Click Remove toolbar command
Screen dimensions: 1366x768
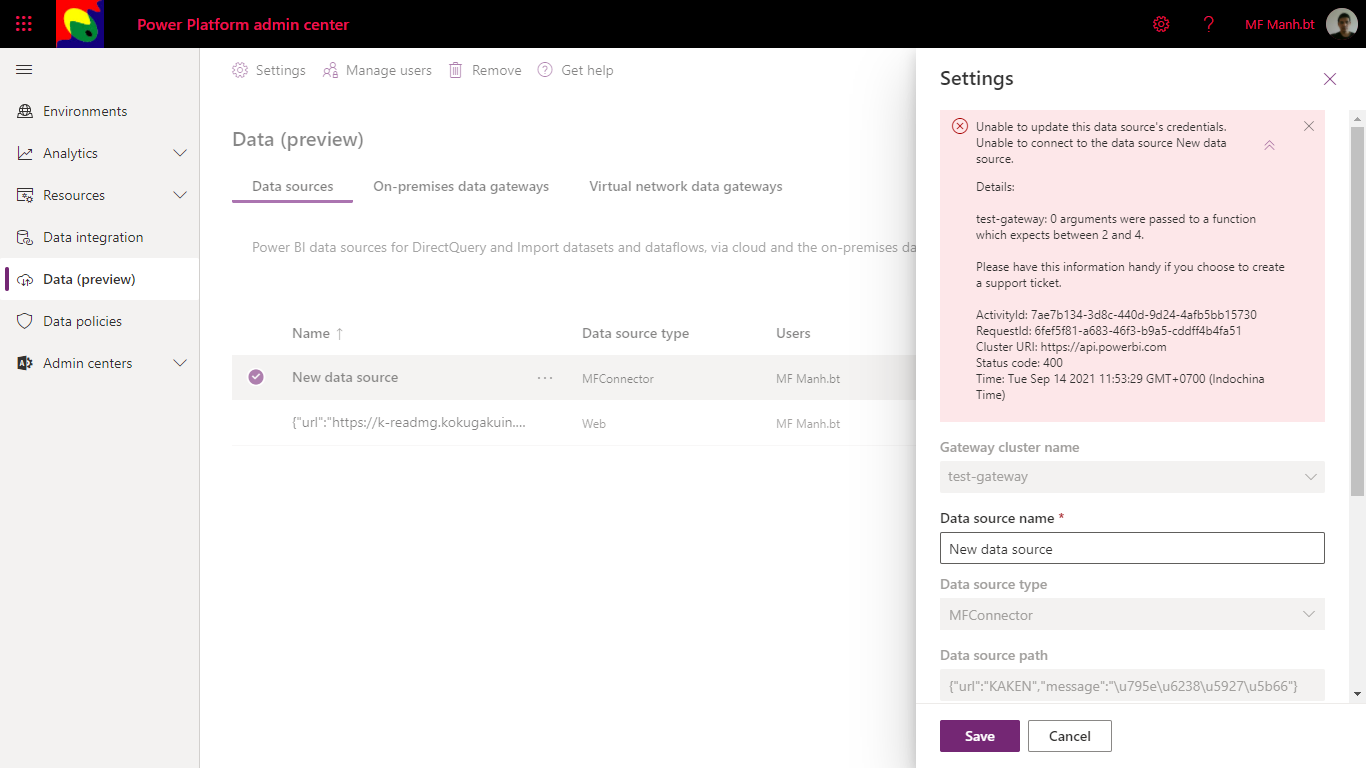tap(485, 70)
